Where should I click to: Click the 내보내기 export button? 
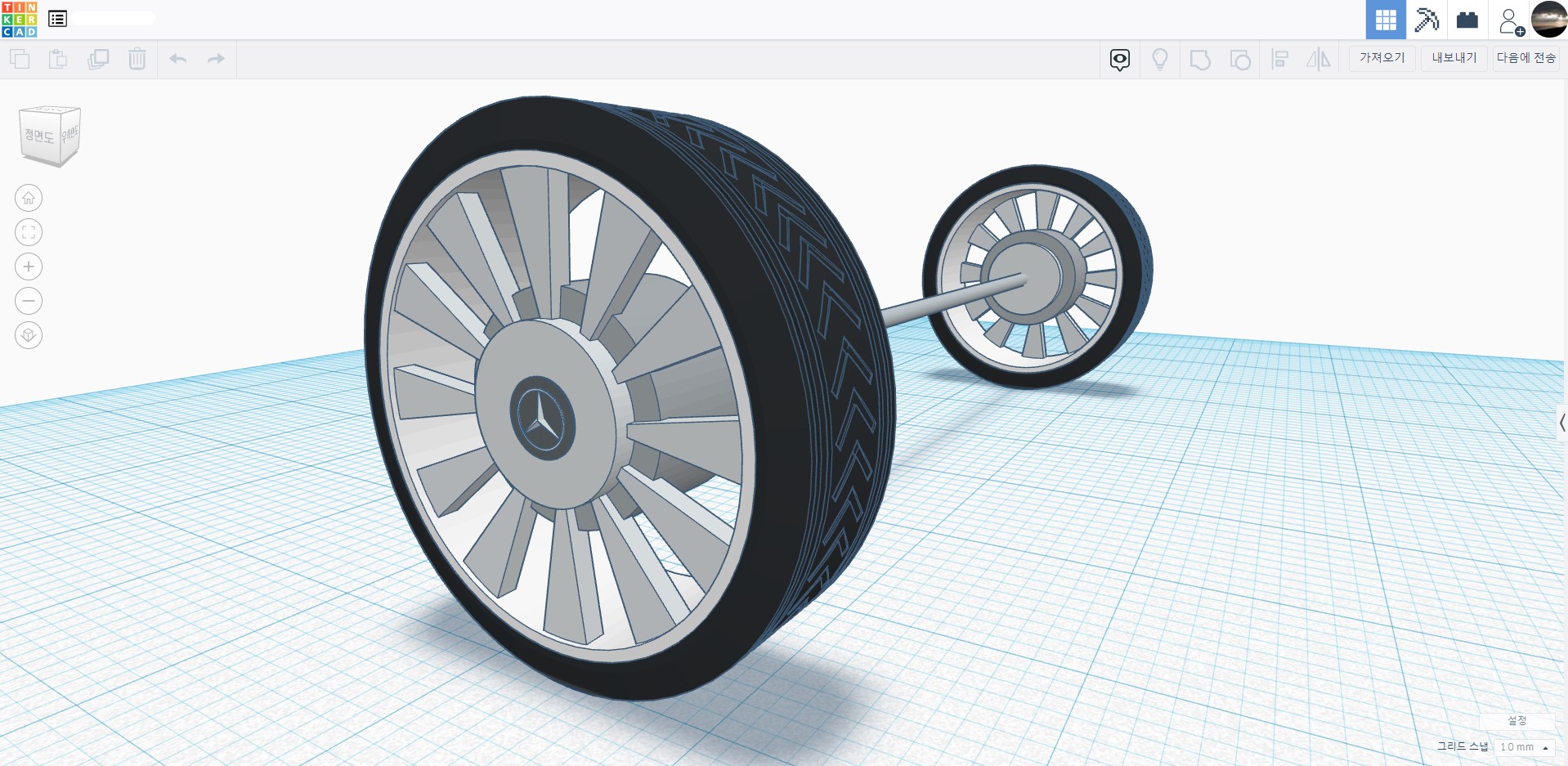pos(1454,58)
